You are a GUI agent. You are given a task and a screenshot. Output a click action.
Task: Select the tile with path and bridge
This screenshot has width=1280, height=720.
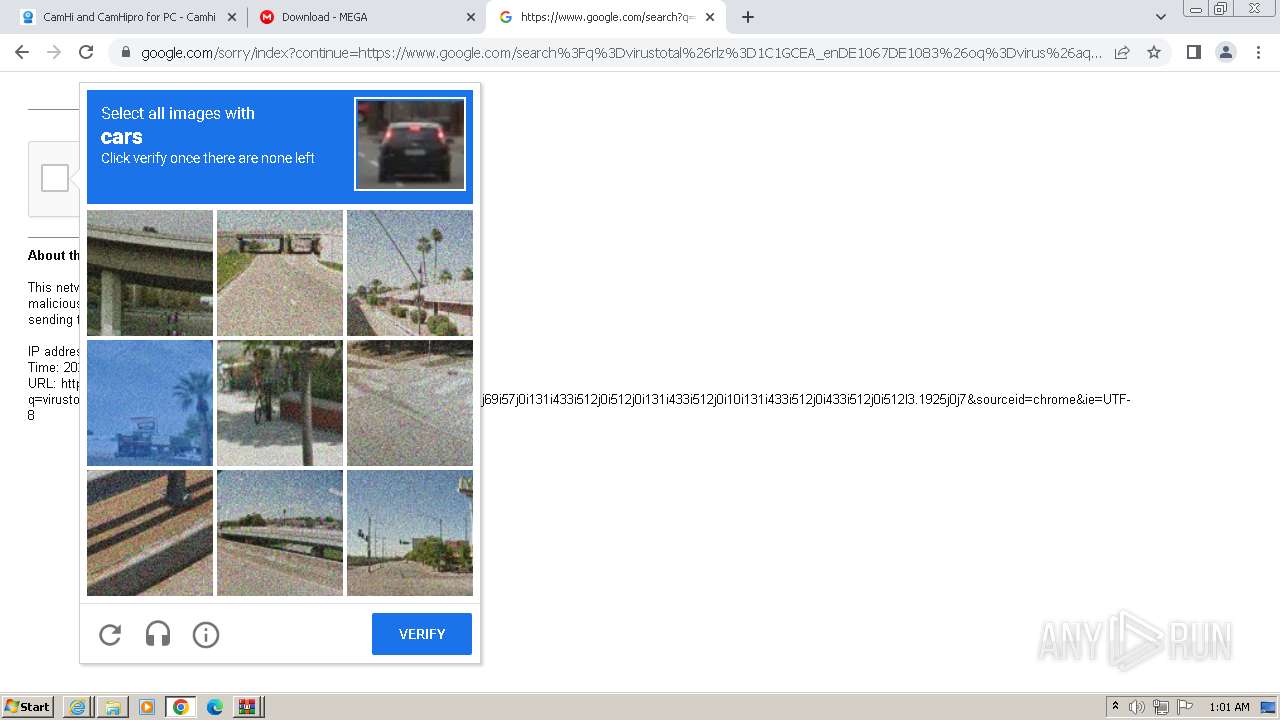click(280, 273)
